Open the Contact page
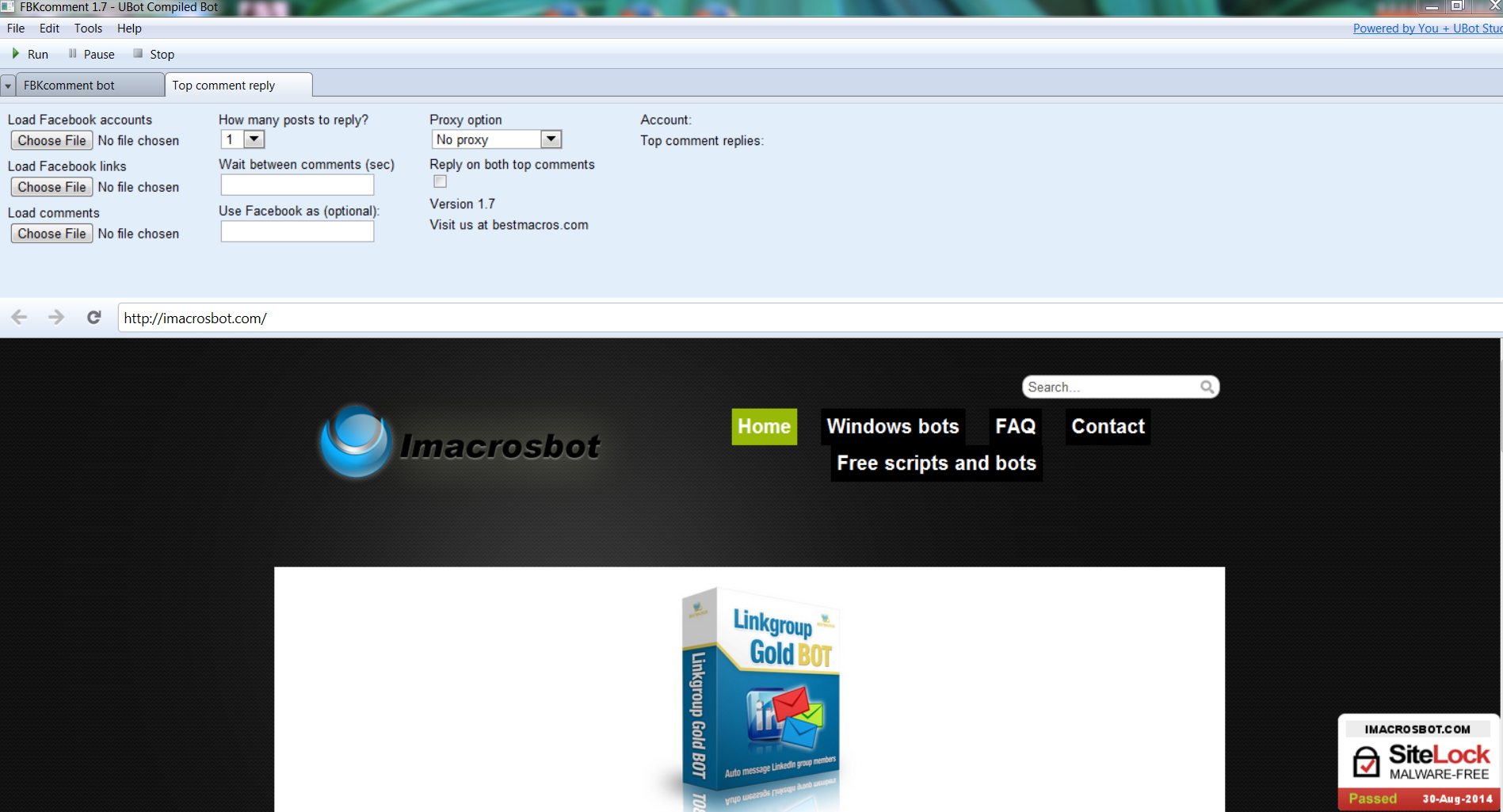The width and height of the screenshot is (1503, 812). pos(1108,426)
